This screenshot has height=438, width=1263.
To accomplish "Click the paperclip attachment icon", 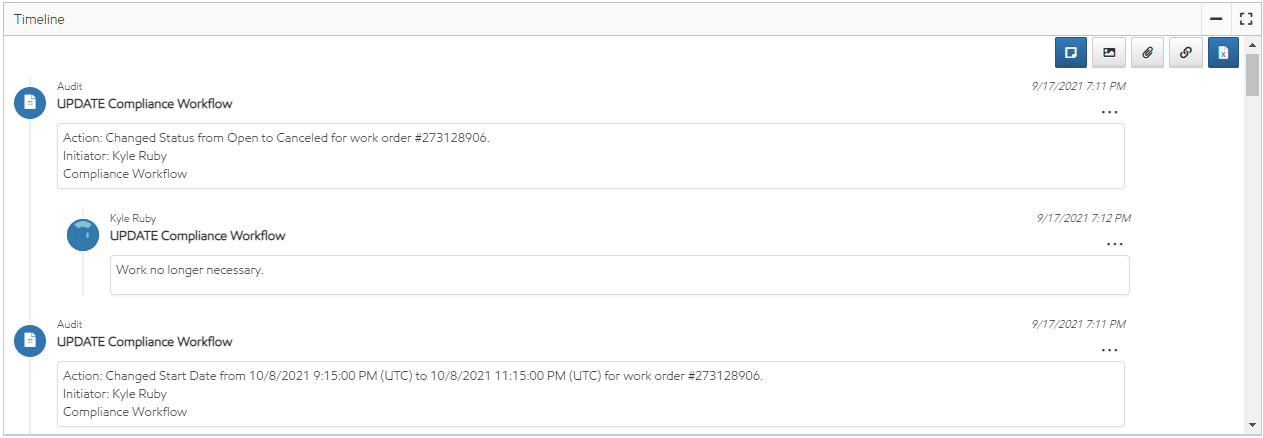I will click(x=1146, y=52).
